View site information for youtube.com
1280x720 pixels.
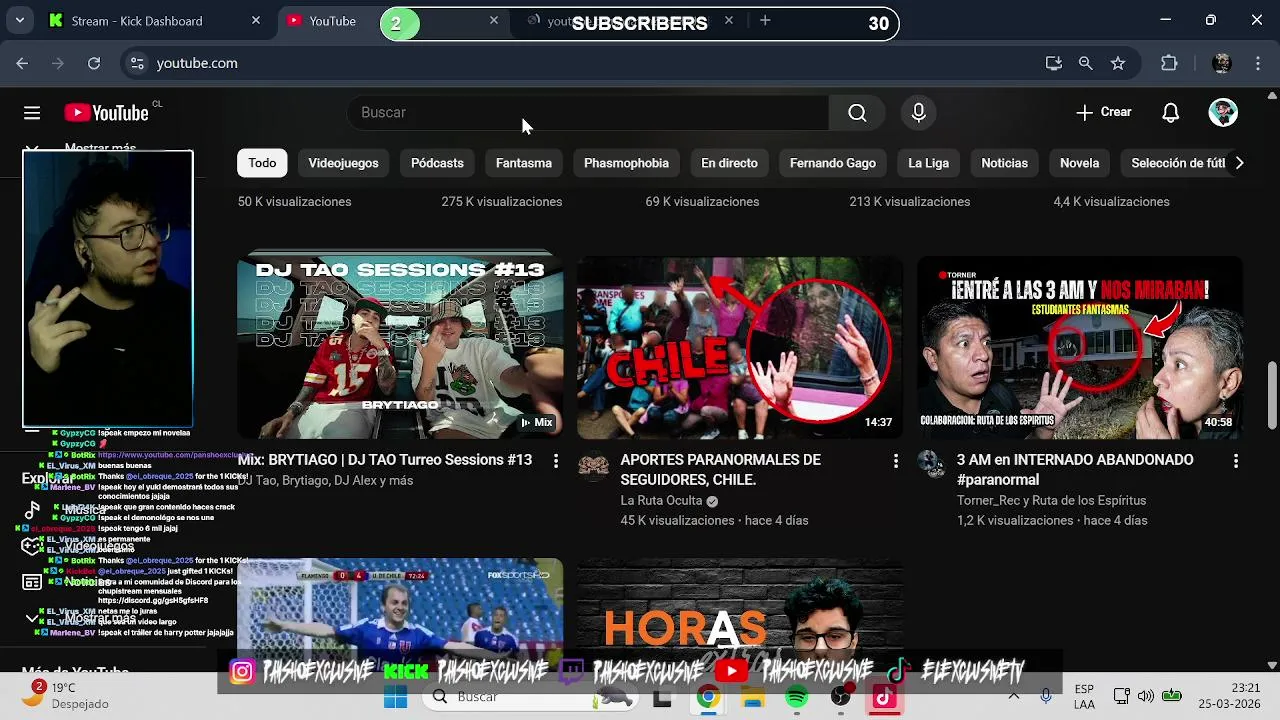tap(138, 63)
